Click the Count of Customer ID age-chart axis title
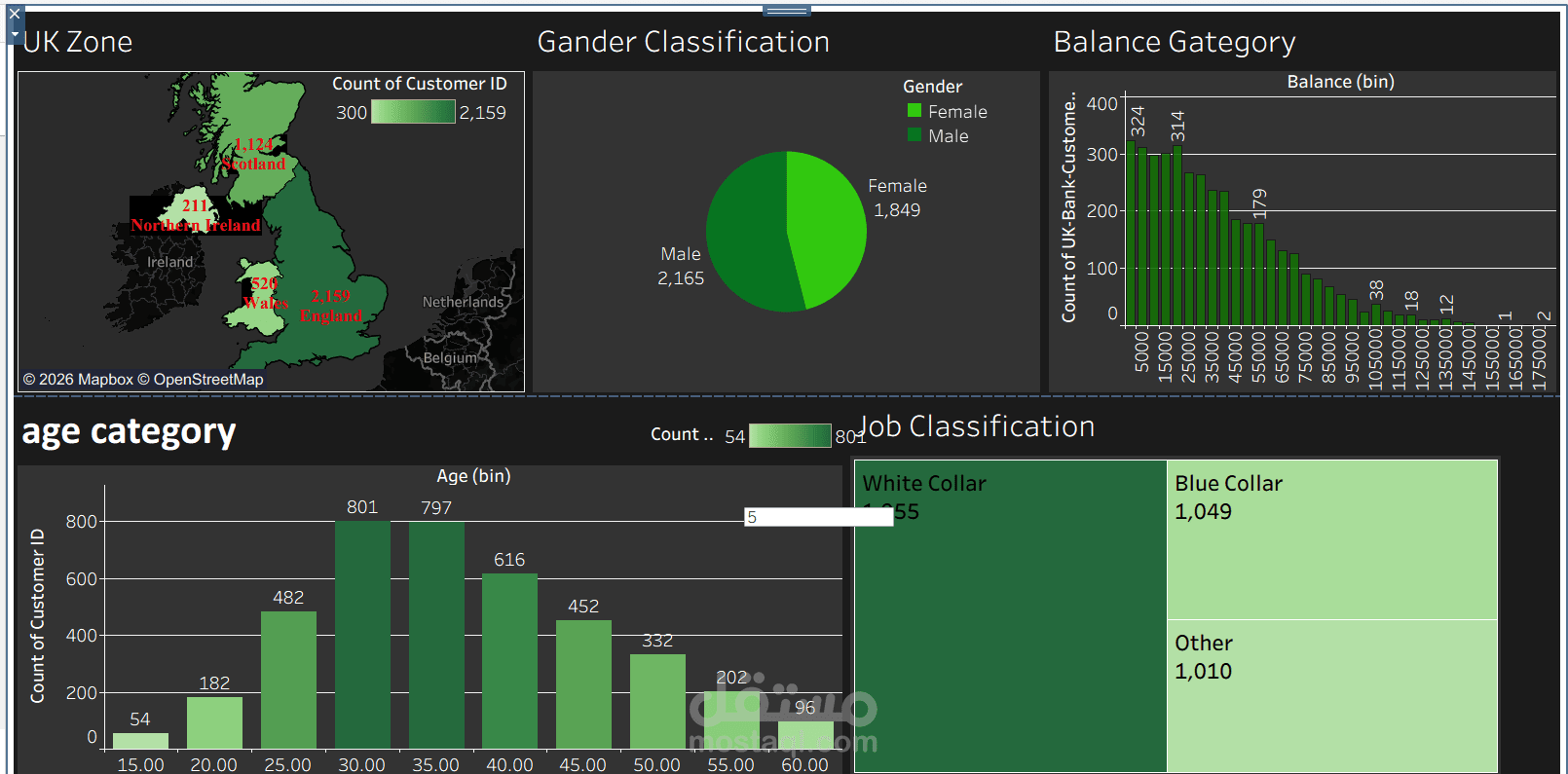1568x774 pixels. coord(37,616)
